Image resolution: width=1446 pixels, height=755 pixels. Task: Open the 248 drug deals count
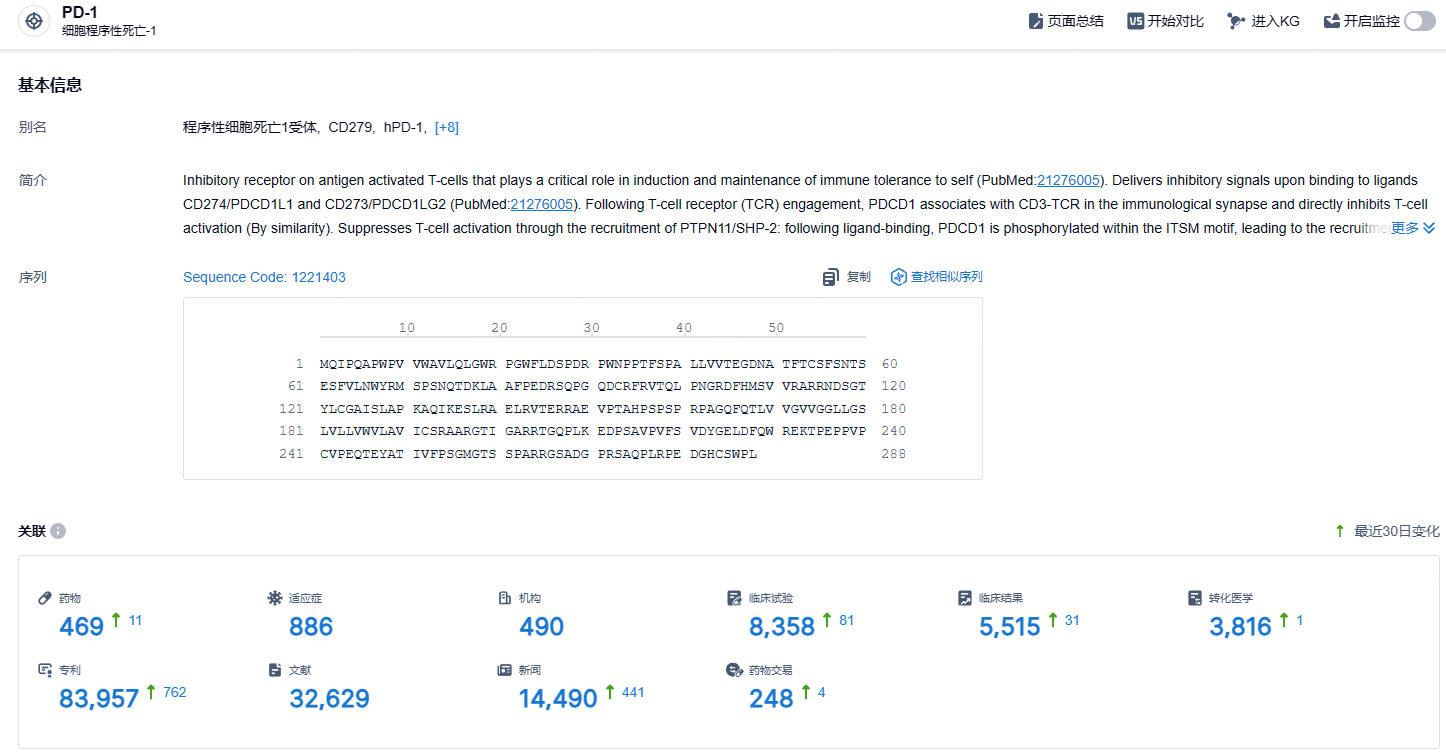[x=771, y=699]
